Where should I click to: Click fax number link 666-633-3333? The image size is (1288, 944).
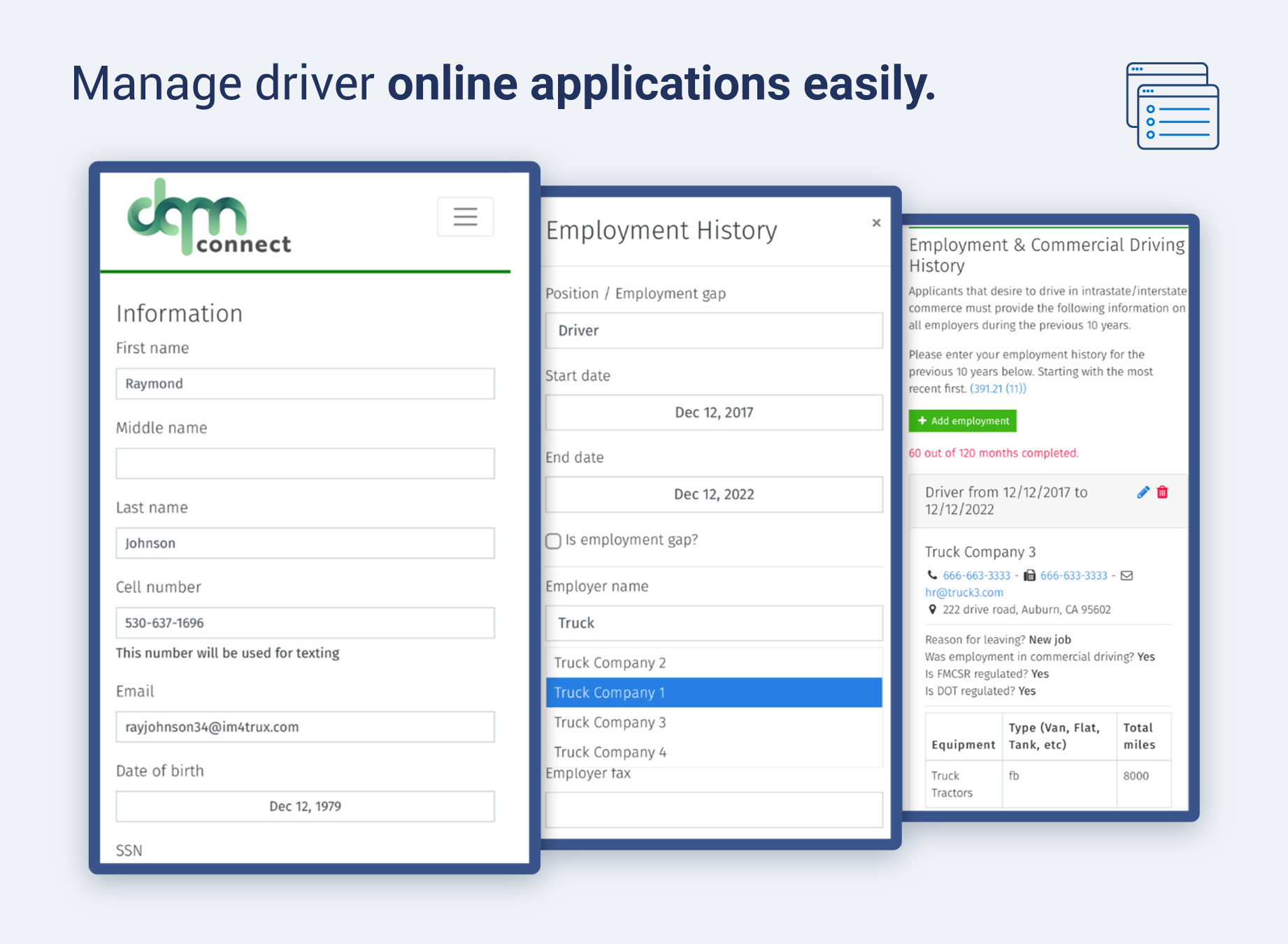(x=1073, y=575)
